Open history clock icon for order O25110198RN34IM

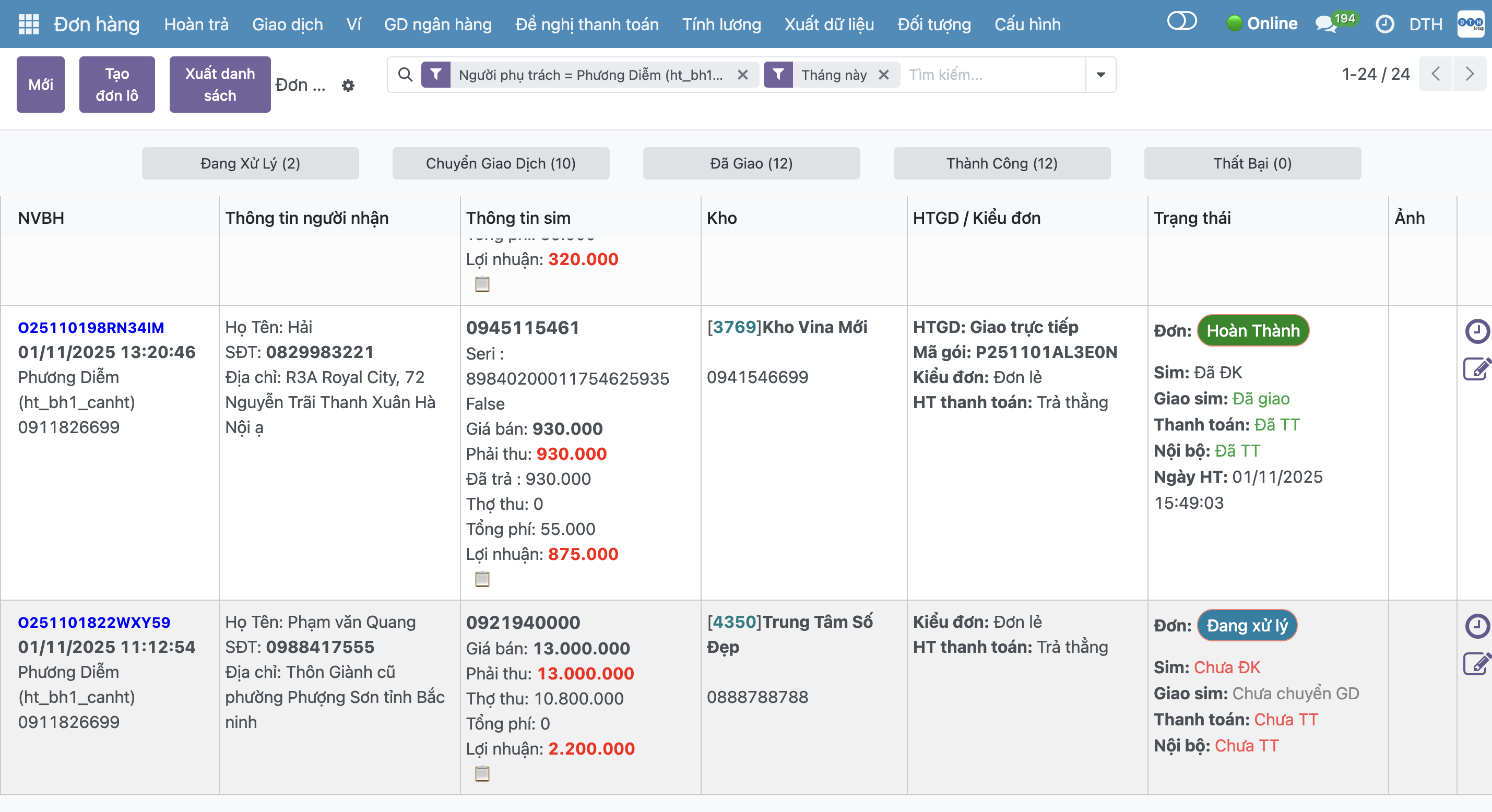click(1476, 331)
